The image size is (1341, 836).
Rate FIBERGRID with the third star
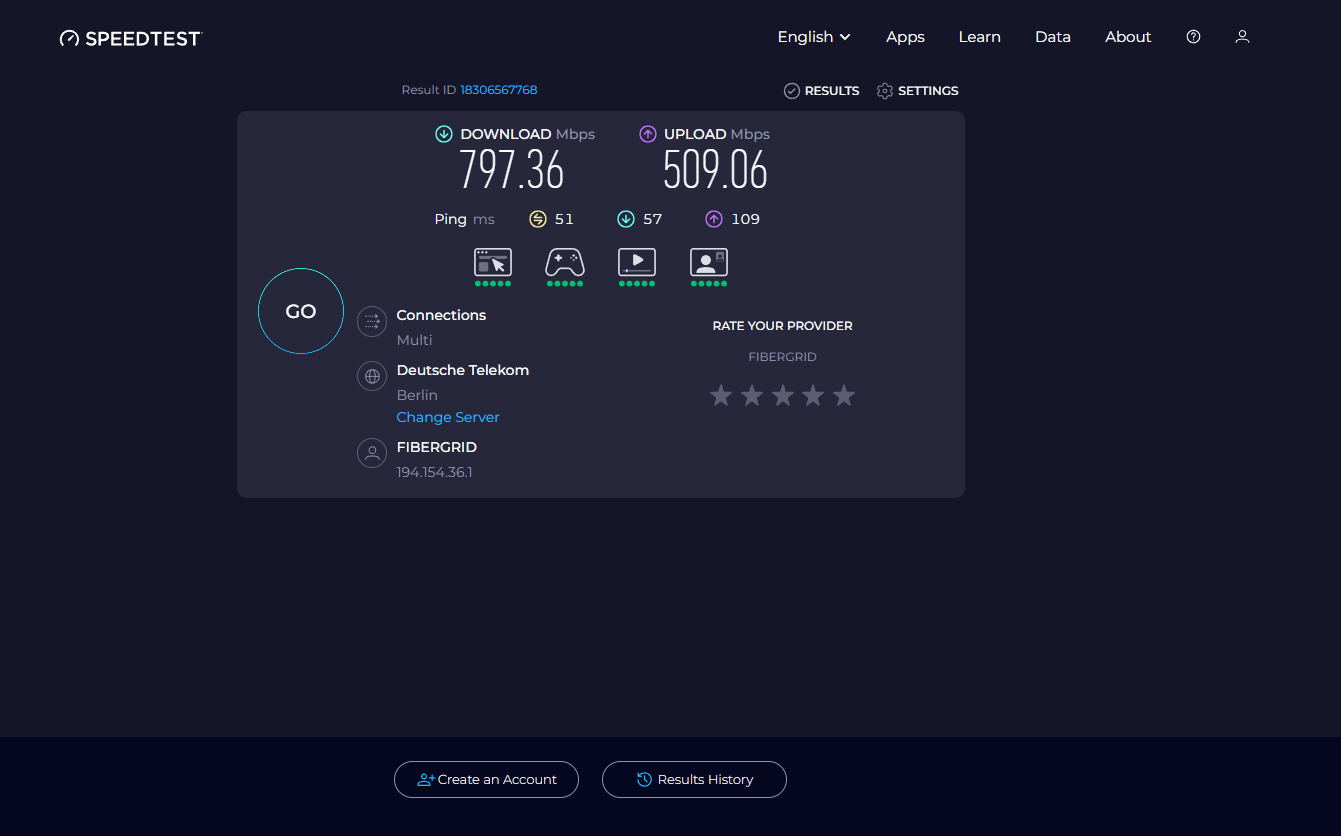tap(782, 395)
